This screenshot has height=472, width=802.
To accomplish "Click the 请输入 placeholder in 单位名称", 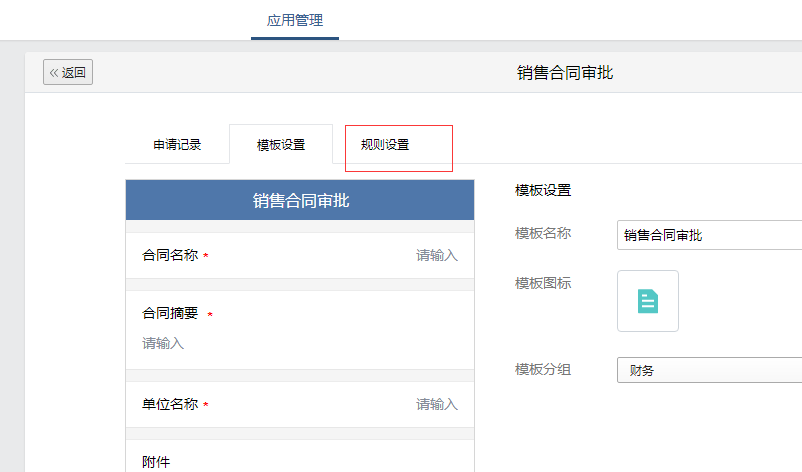I will 436,404.
